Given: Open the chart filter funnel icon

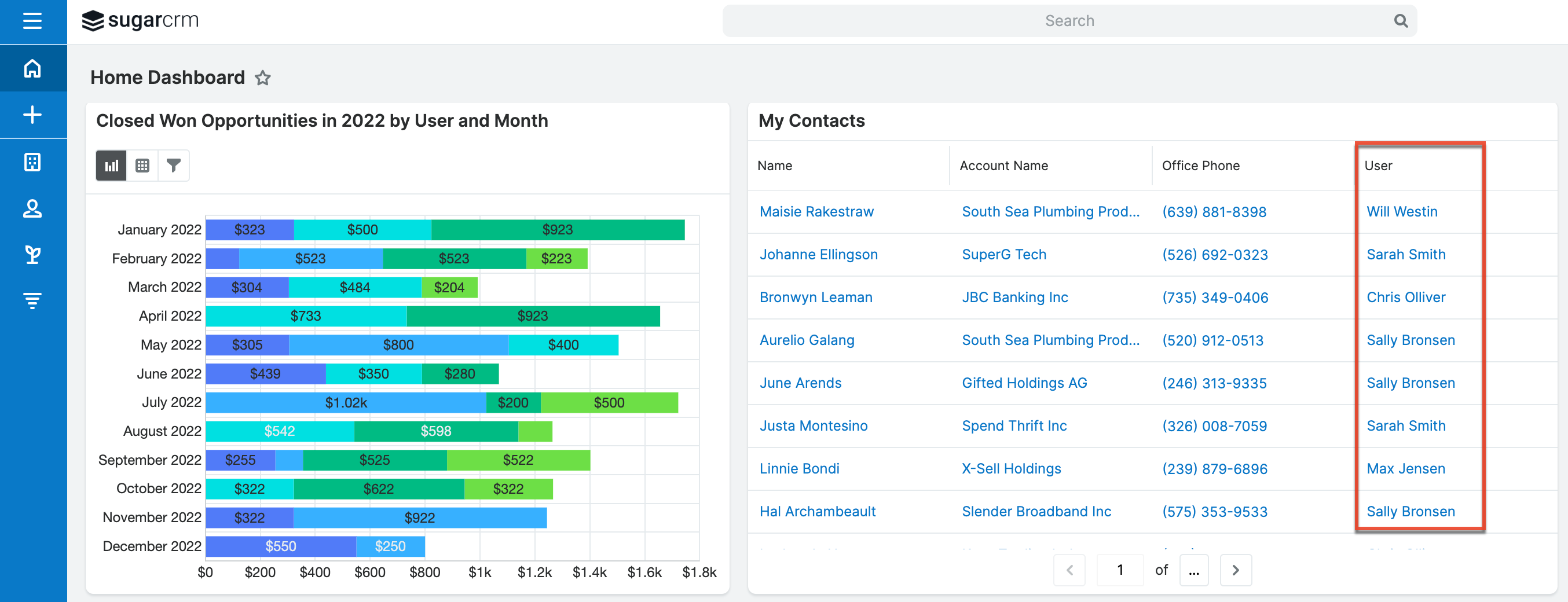Looking at the screenshot, I should 174,165.
